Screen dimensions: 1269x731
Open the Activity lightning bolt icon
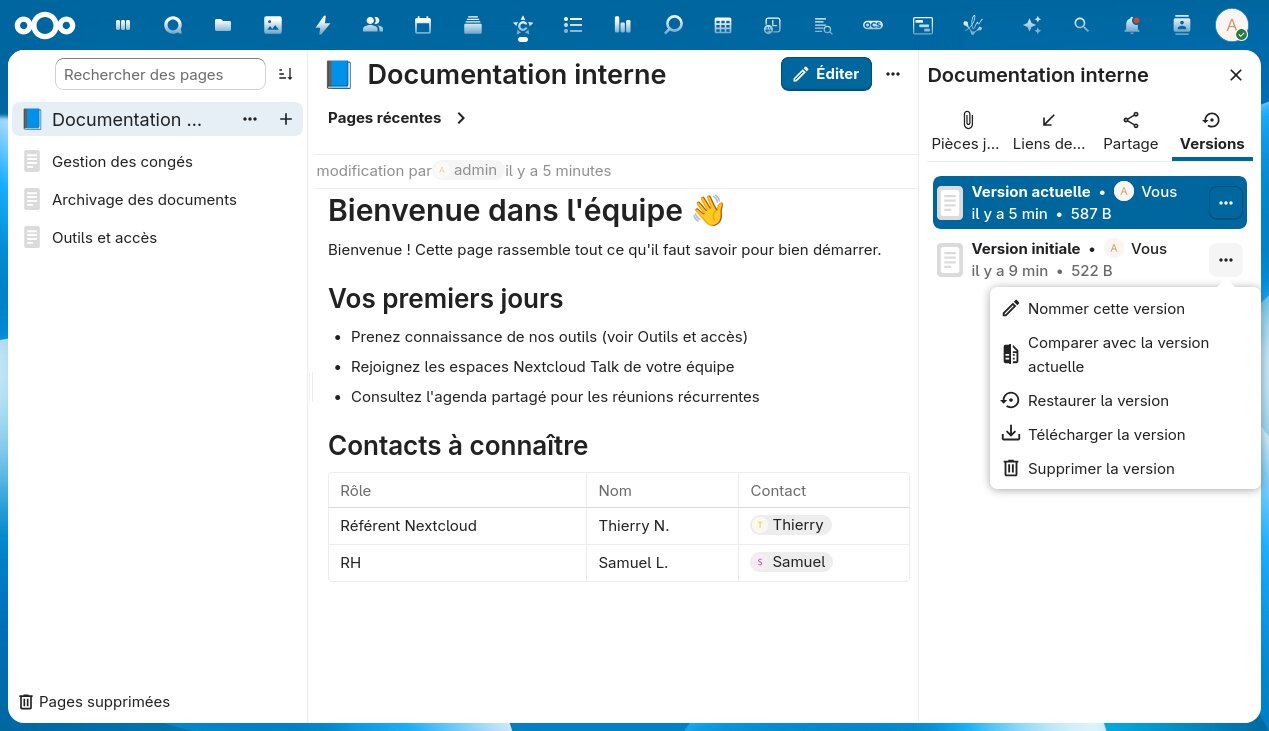coord(323,25)
